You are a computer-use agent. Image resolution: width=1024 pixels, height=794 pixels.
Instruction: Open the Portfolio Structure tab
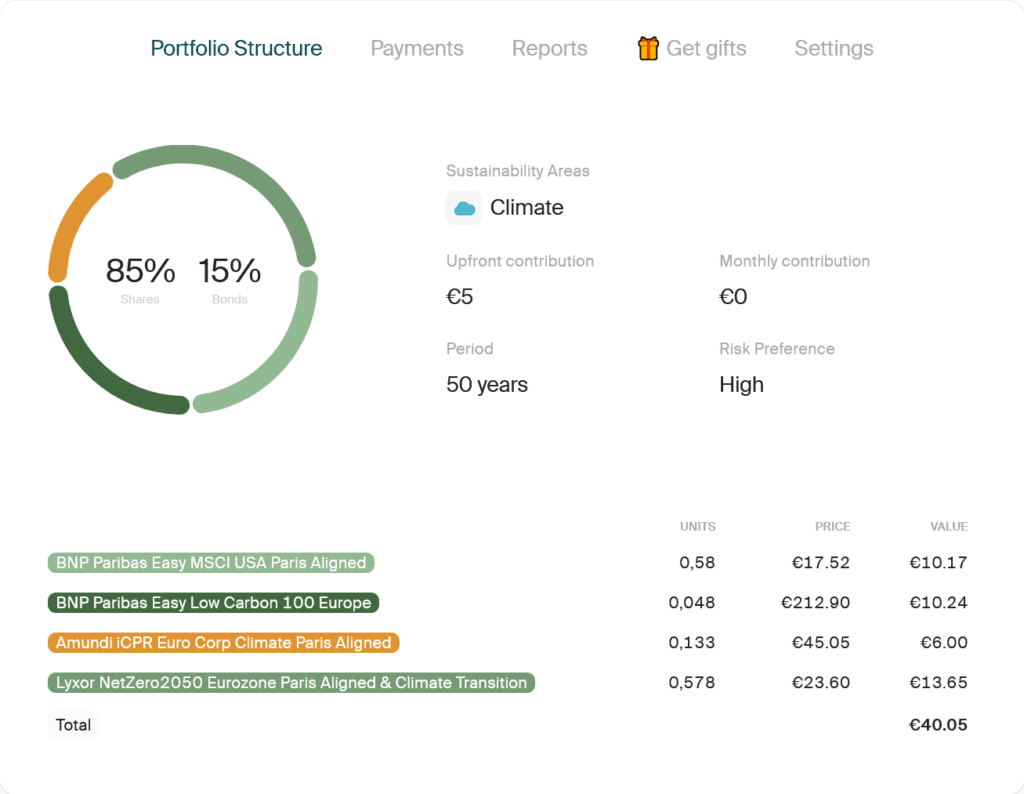pos(236,48)
